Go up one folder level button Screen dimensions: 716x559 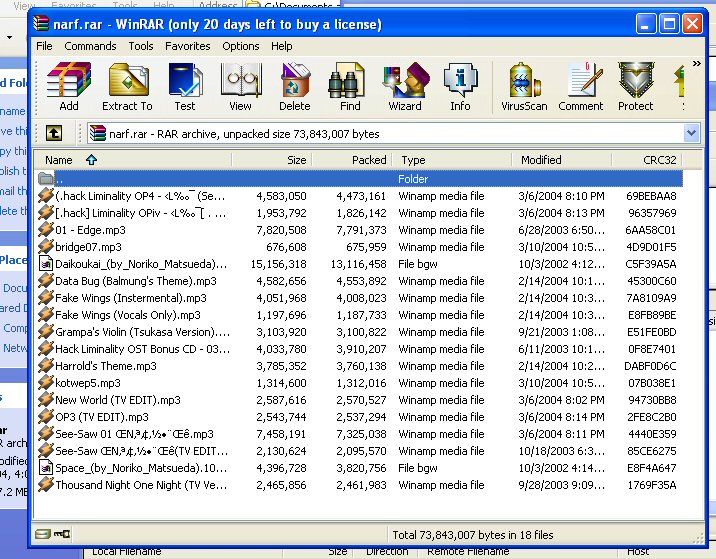pos(53,133)
